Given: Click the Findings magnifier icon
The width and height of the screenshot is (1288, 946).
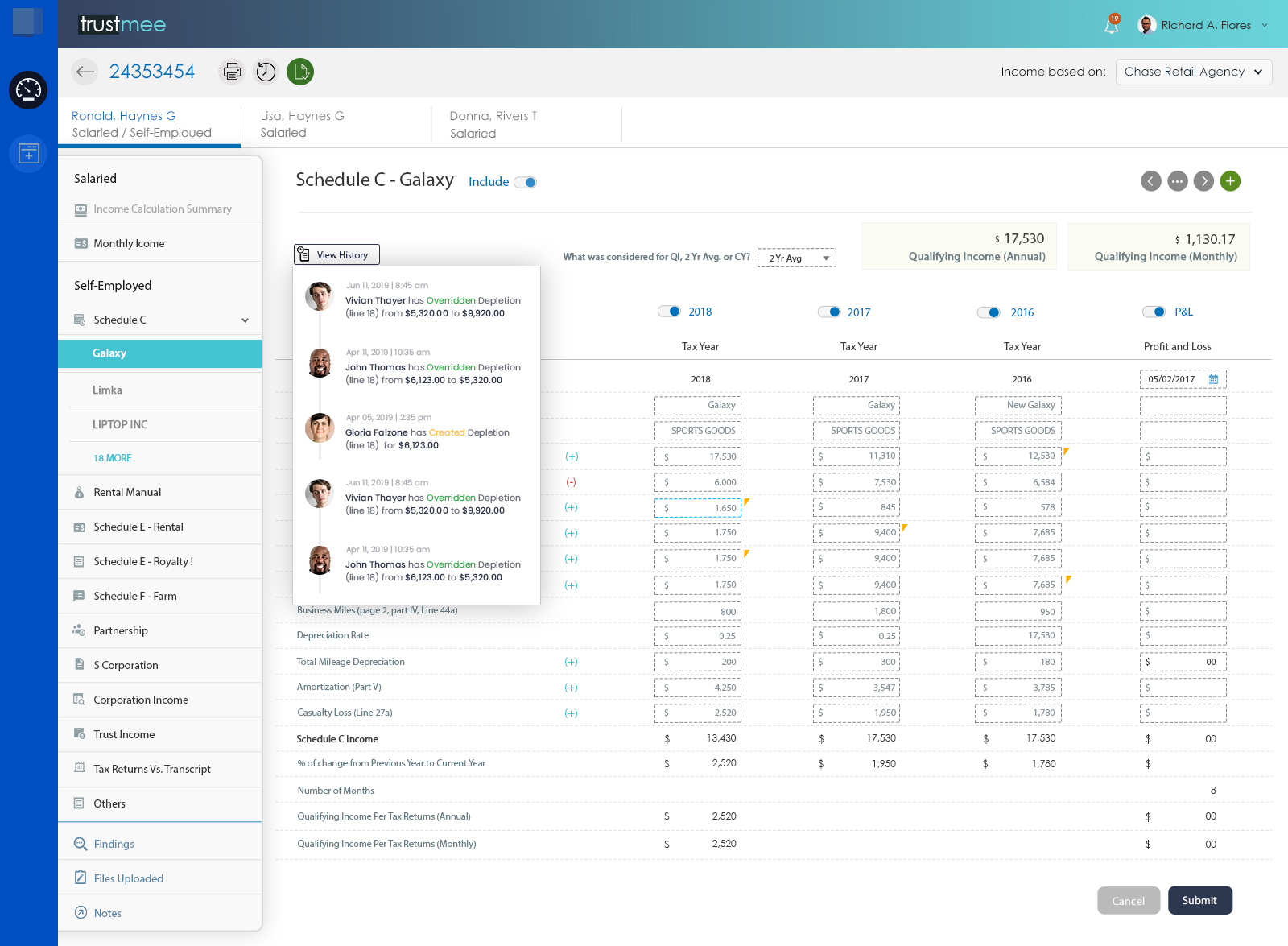Looking at the screenshot, I should 80,844.
